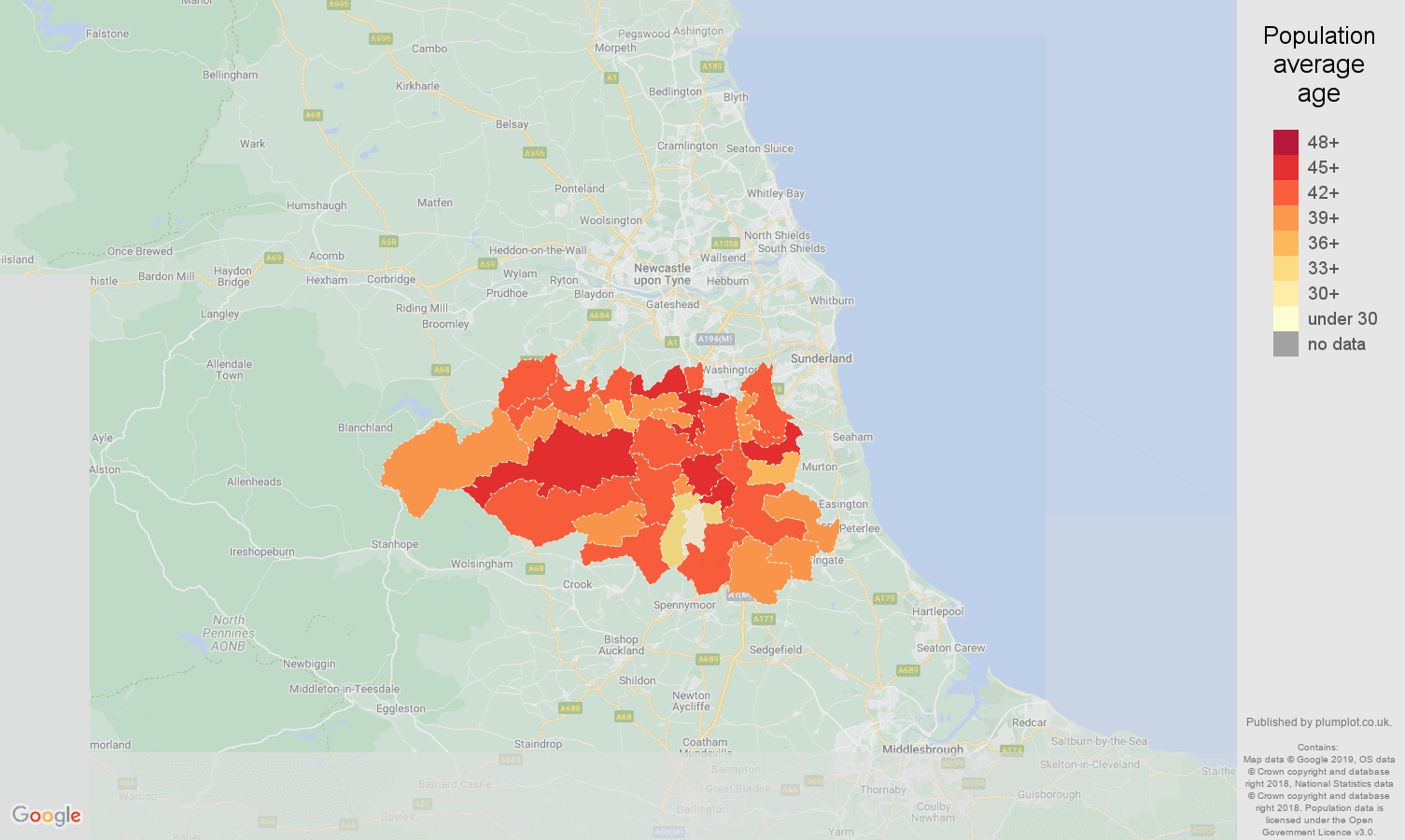Viewport: 1405px width, 840px height.
Task: Click the Corbridge label
Action: [391, 279]
